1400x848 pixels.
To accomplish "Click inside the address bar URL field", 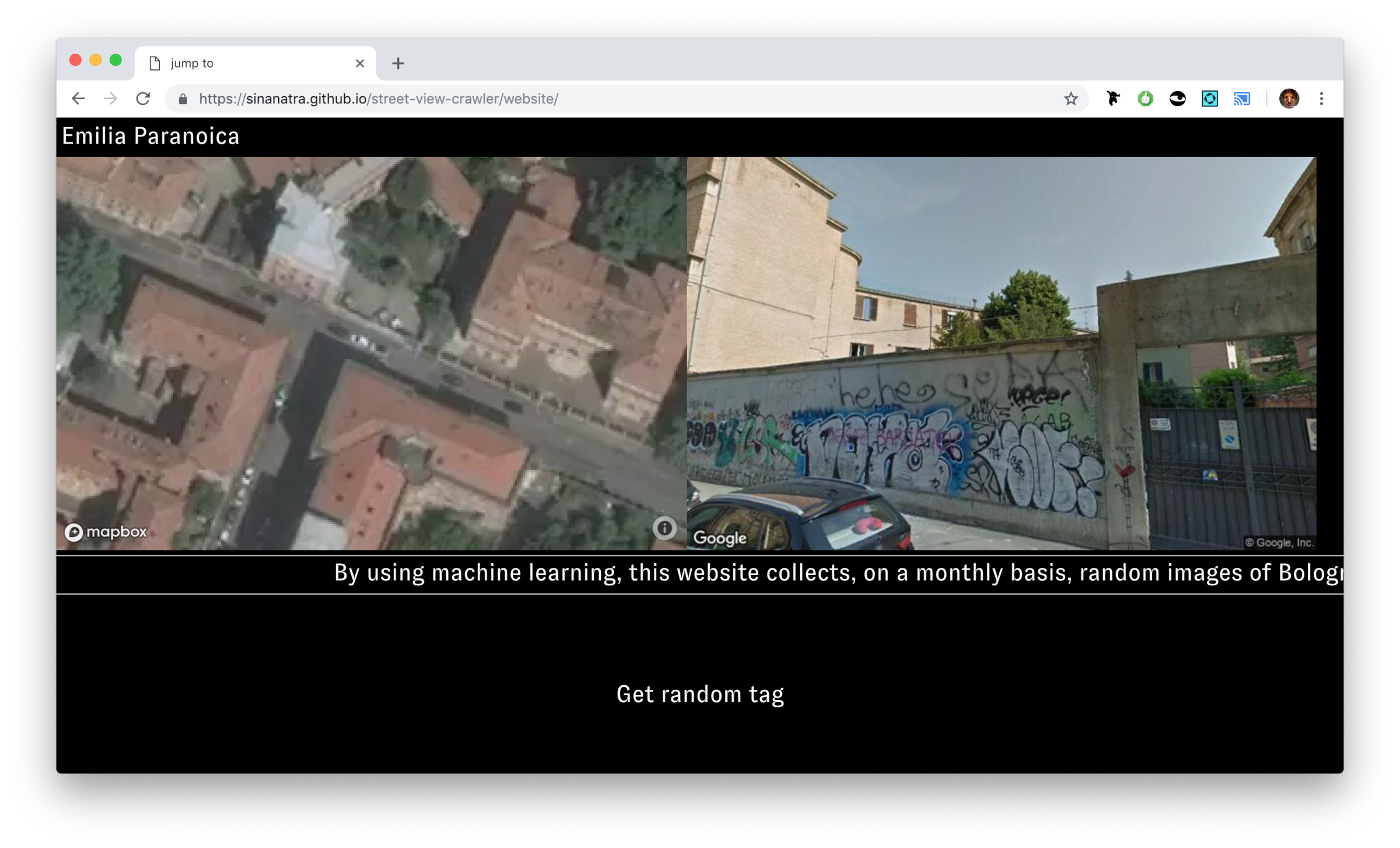I will (x=408, y=98).
